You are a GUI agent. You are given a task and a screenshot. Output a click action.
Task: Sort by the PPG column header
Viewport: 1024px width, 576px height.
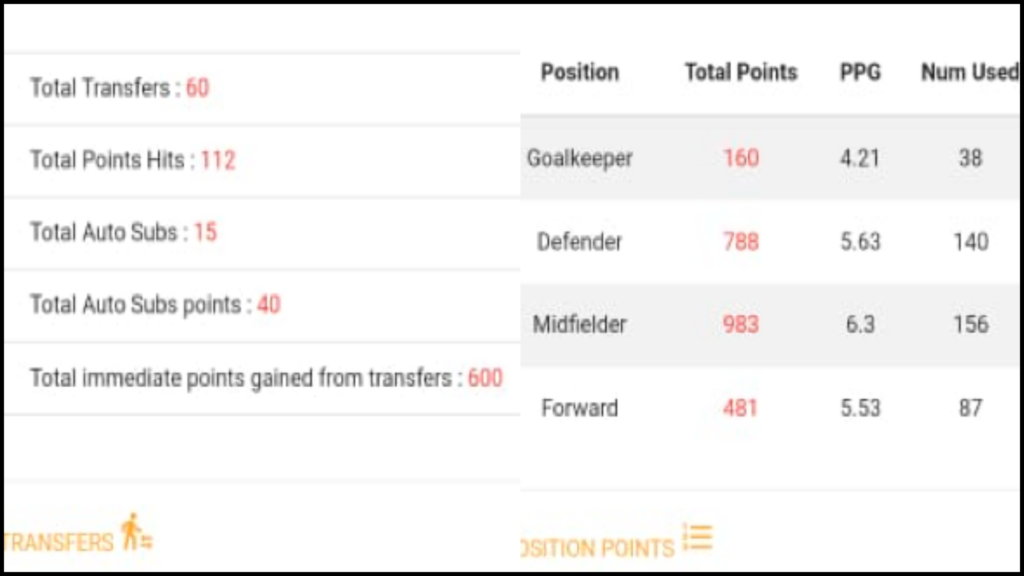coord(860,72)
